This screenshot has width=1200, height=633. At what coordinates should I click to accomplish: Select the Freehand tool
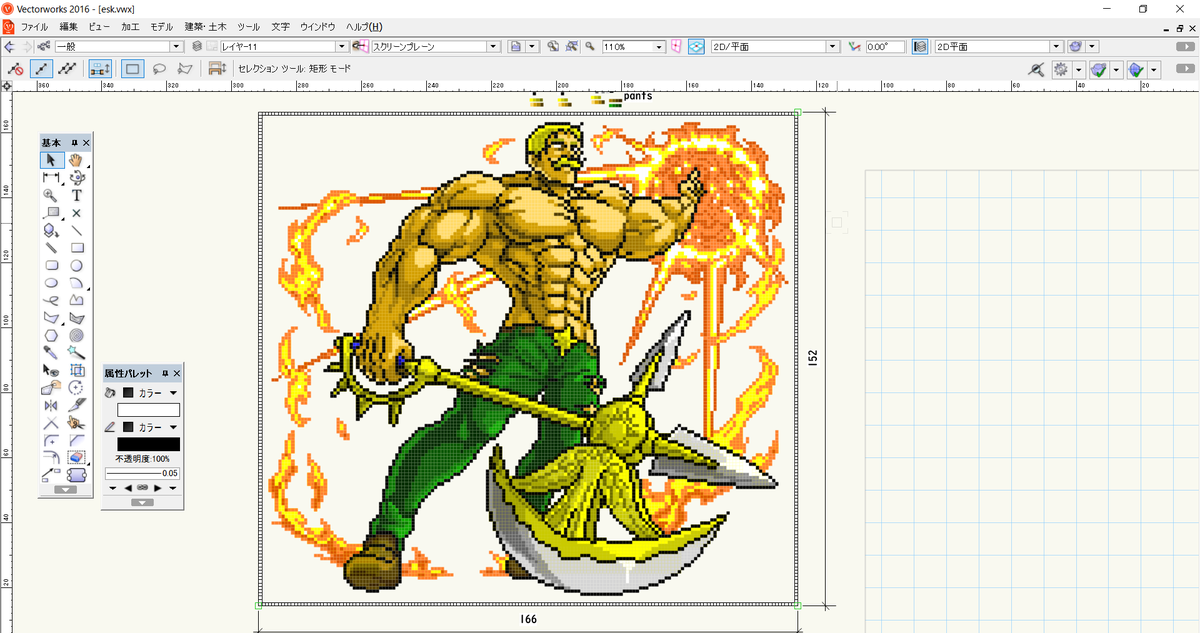pyautogui.click(x=51, y=301)
